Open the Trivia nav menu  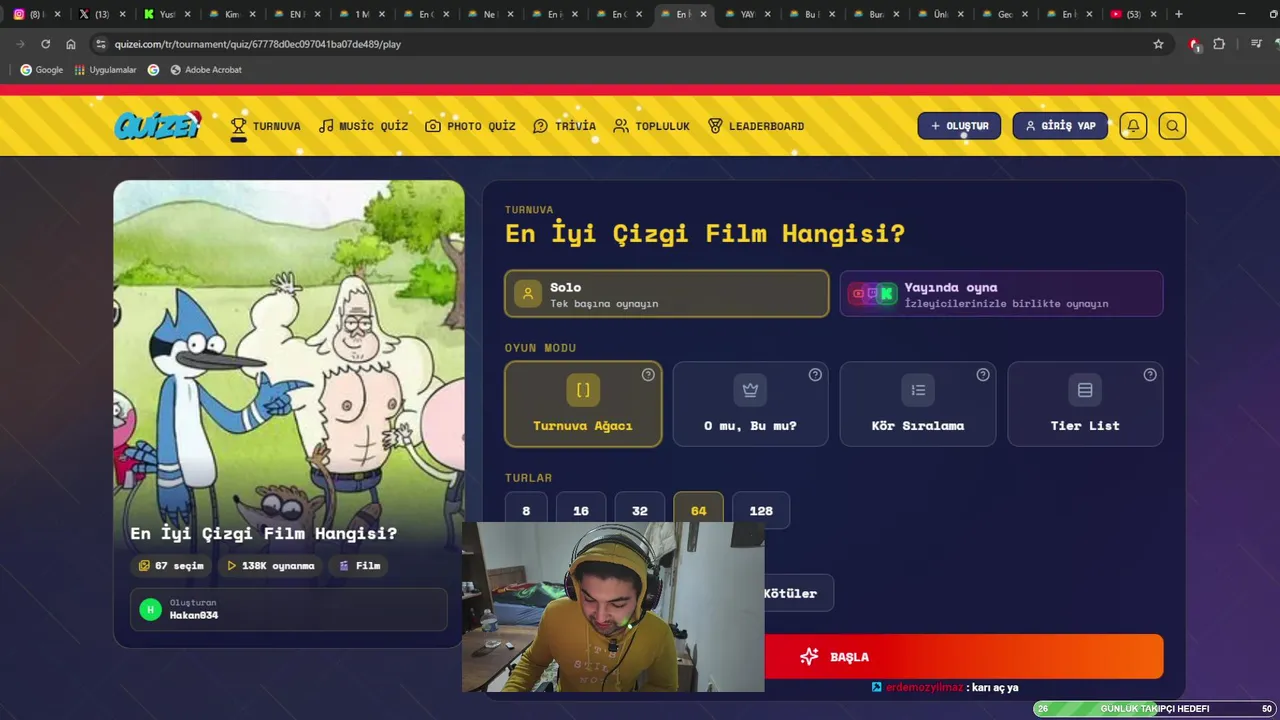pyautogui.click(x=564, y=126)
